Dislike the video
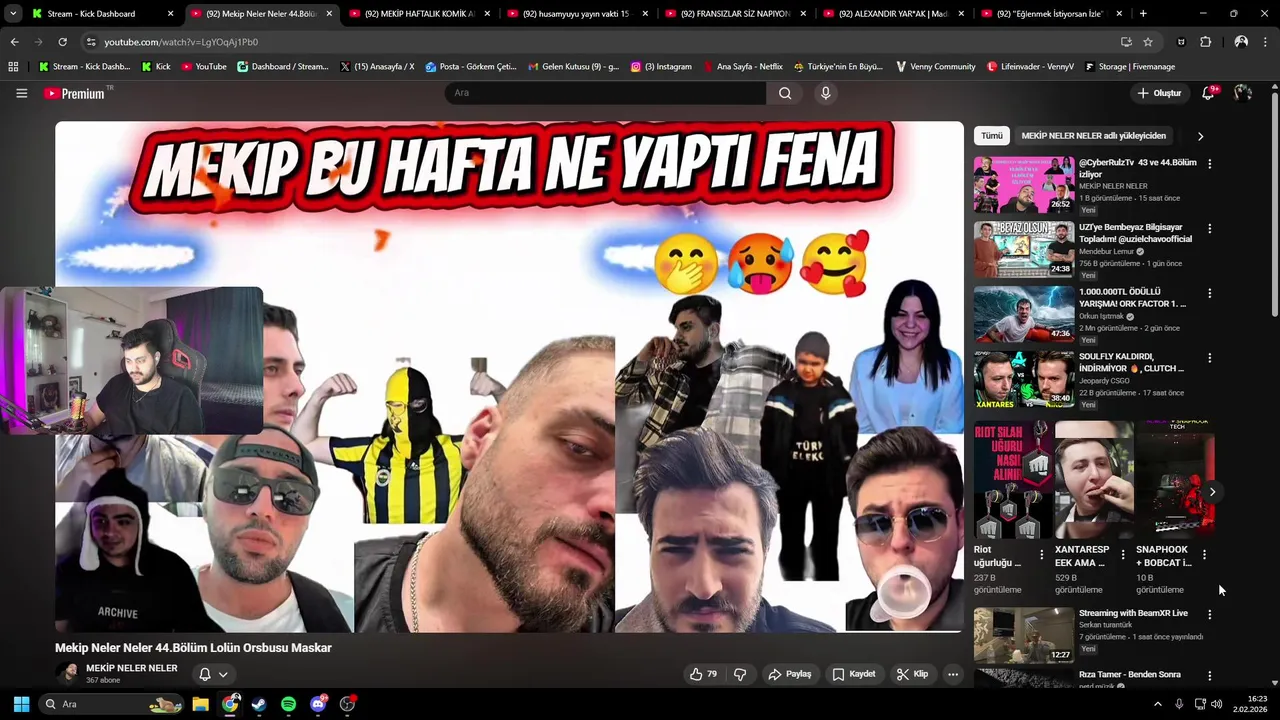Image resolution: width=1280 pixels, height=720 pixels. tap(740, 674)
